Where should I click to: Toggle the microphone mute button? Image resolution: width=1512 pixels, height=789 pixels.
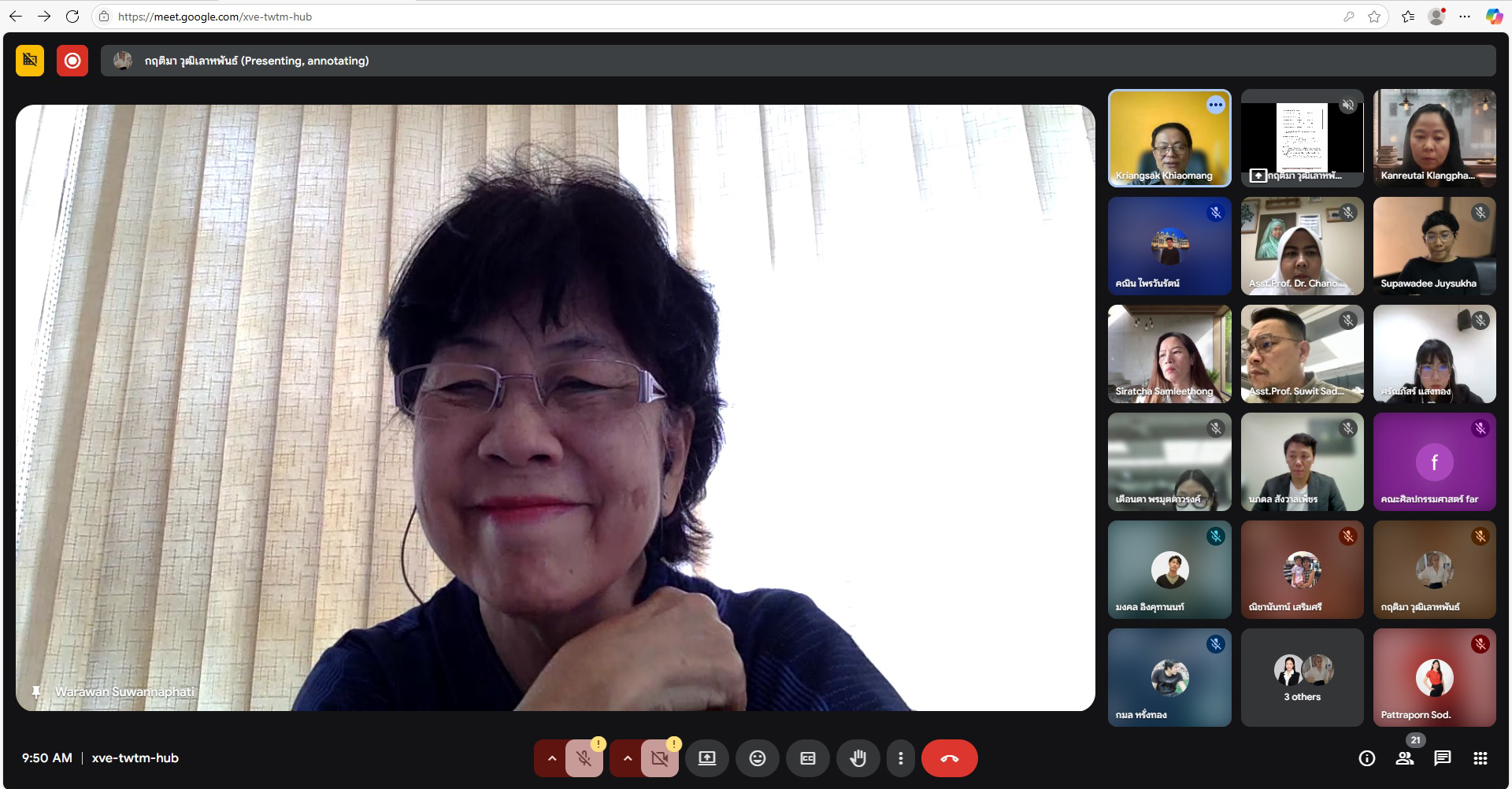coord(584,758)
